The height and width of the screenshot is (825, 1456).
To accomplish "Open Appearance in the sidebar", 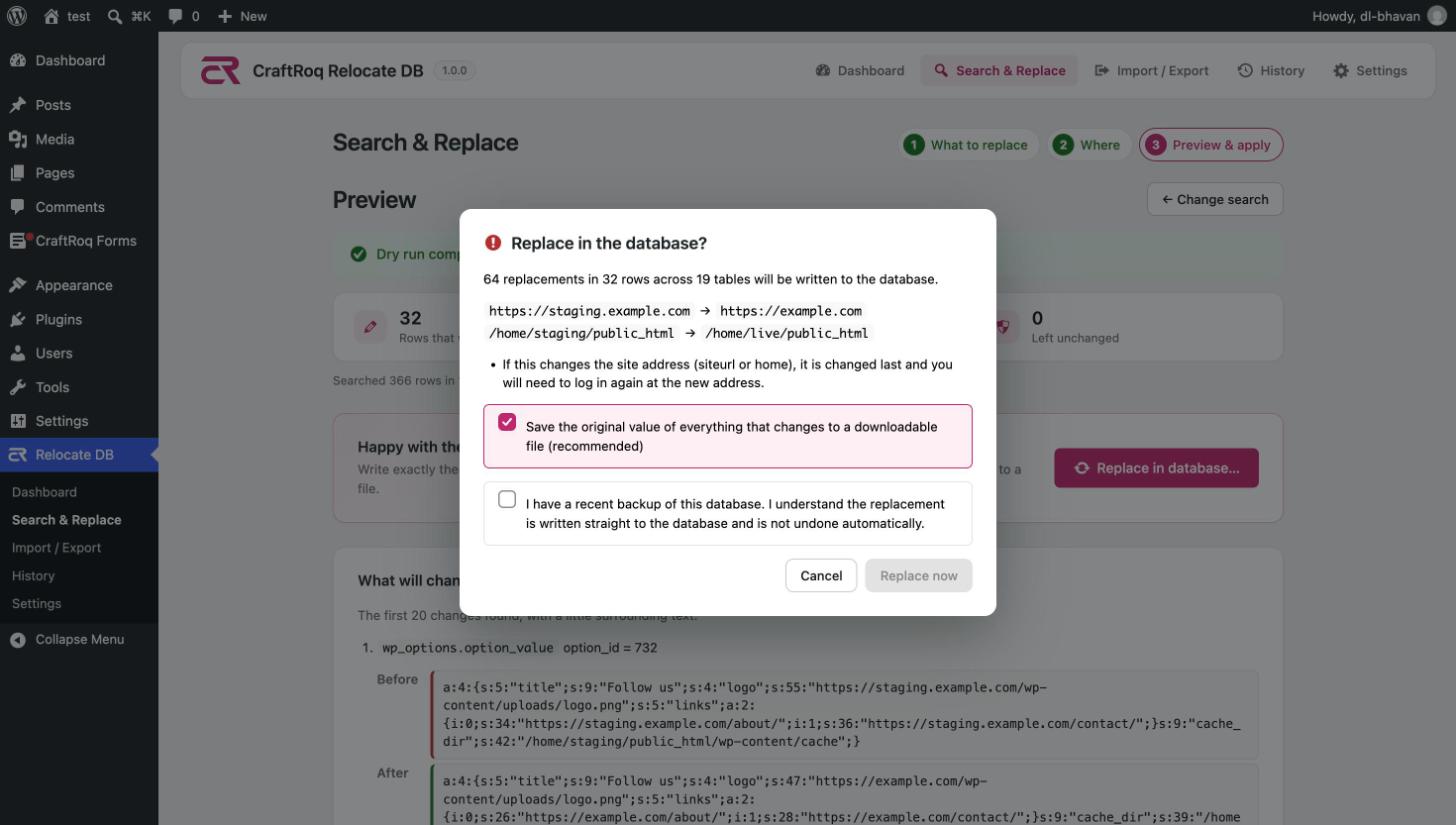I will (79, 285).
